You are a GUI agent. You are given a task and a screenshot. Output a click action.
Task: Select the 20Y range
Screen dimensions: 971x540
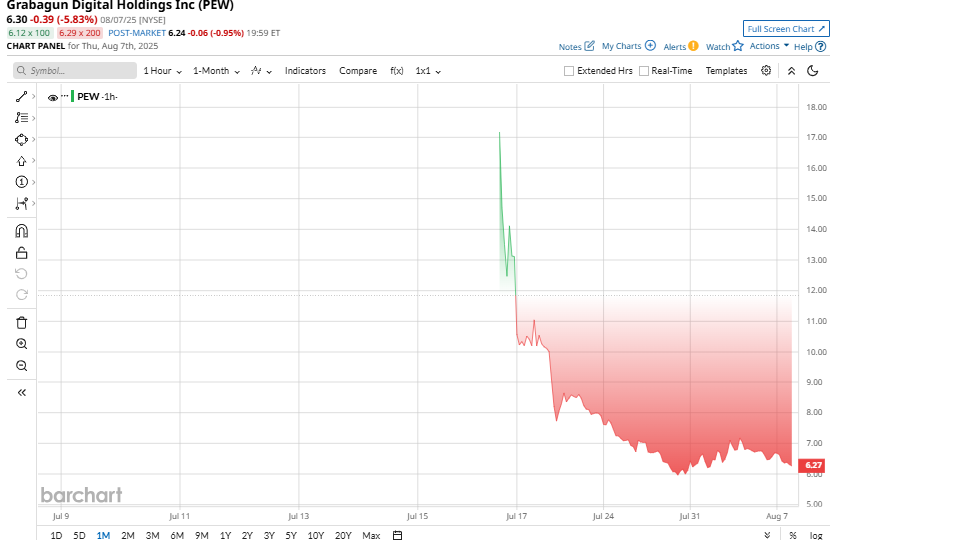pos(343,535)
